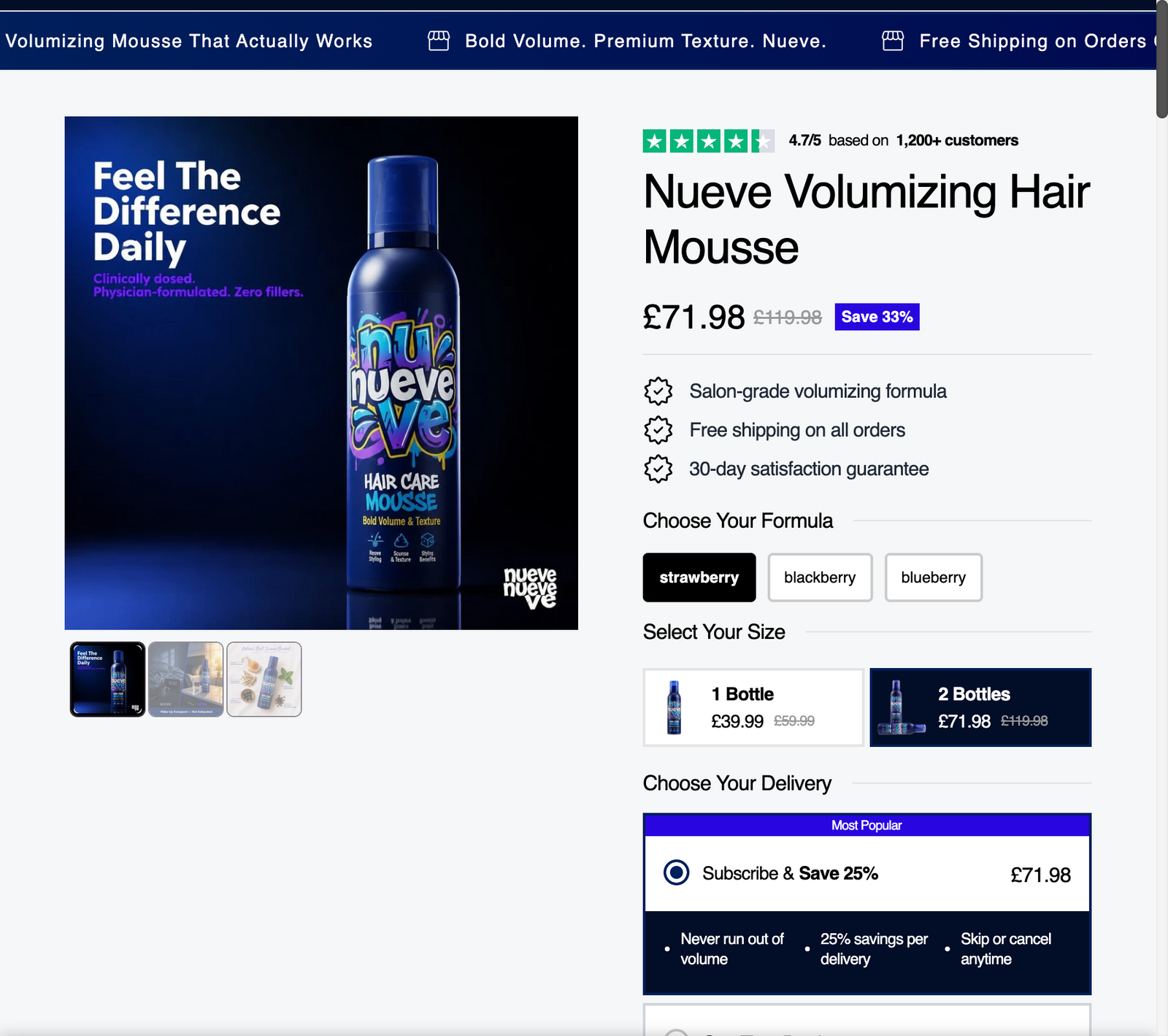Click 'Never run out of volume' benefit
The height and width of the screenshot is (1036, 1168).
click(732, 949)
